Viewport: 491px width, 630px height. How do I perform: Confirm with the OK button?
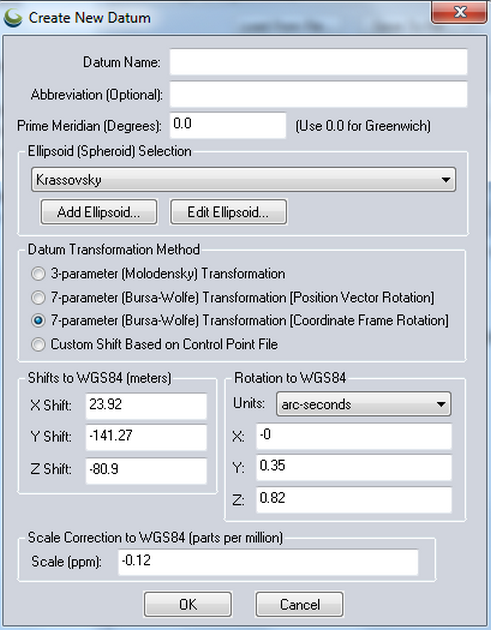[x=188, y=604]
